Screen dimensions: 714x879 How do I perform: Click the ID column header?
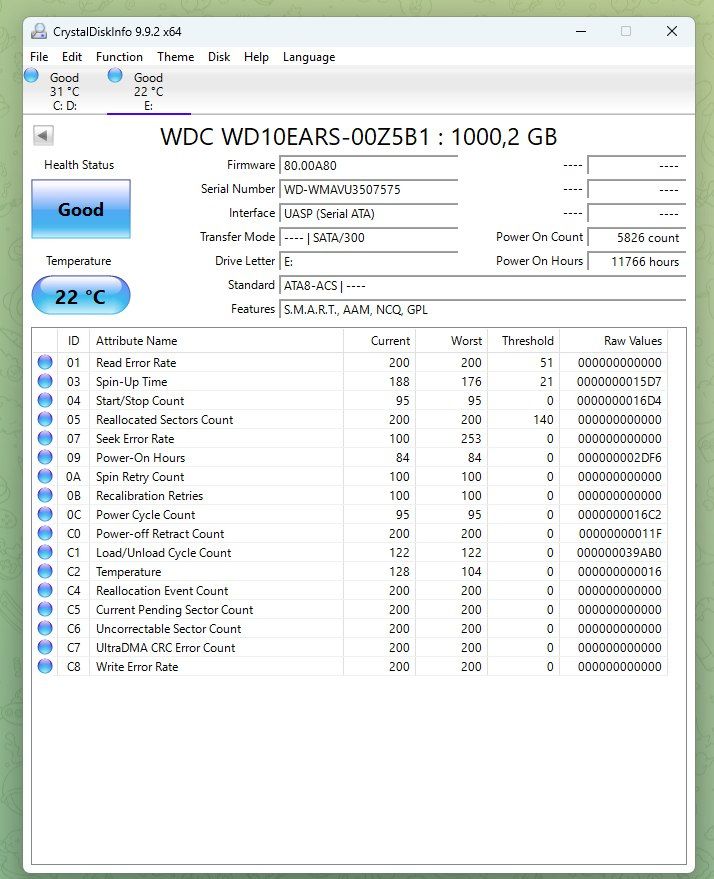[73, 341]
